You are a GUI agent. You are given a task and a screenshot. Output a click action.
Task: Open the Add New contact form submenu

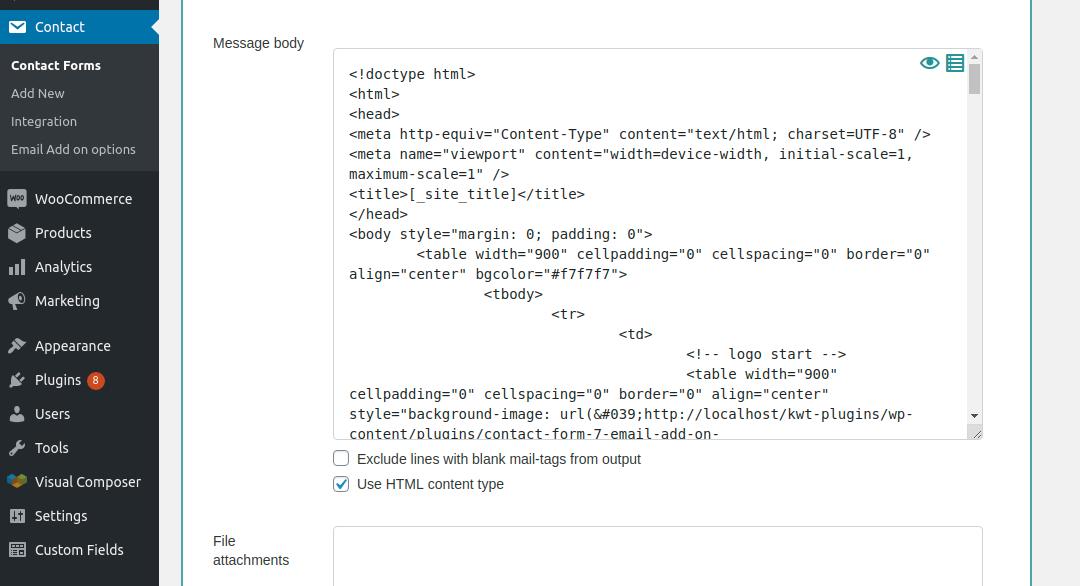pyautogui.click(x=38, y=93)
